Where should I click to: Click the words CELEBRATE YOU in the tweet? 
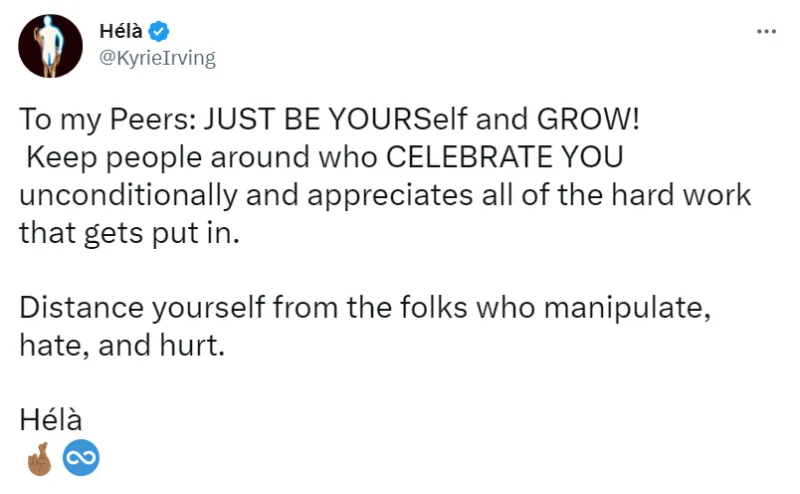[504, 157]
